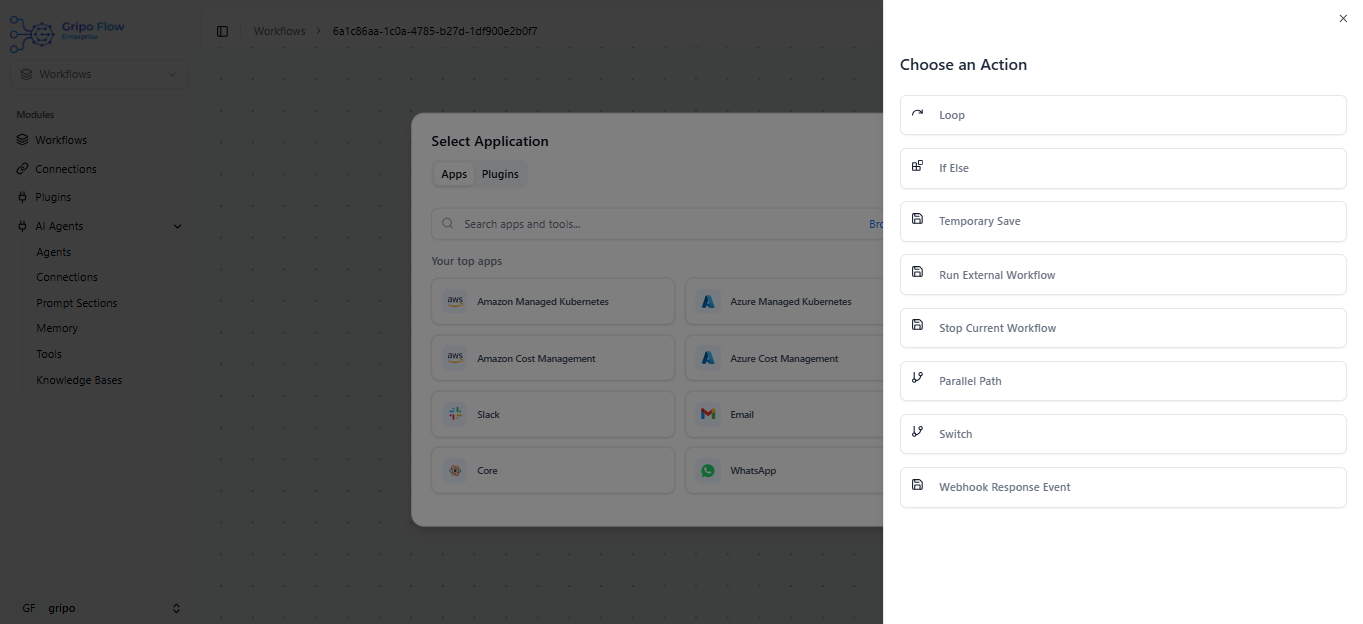
Task: Switch to the Plugins tab
Action: (x=500, y=174)
